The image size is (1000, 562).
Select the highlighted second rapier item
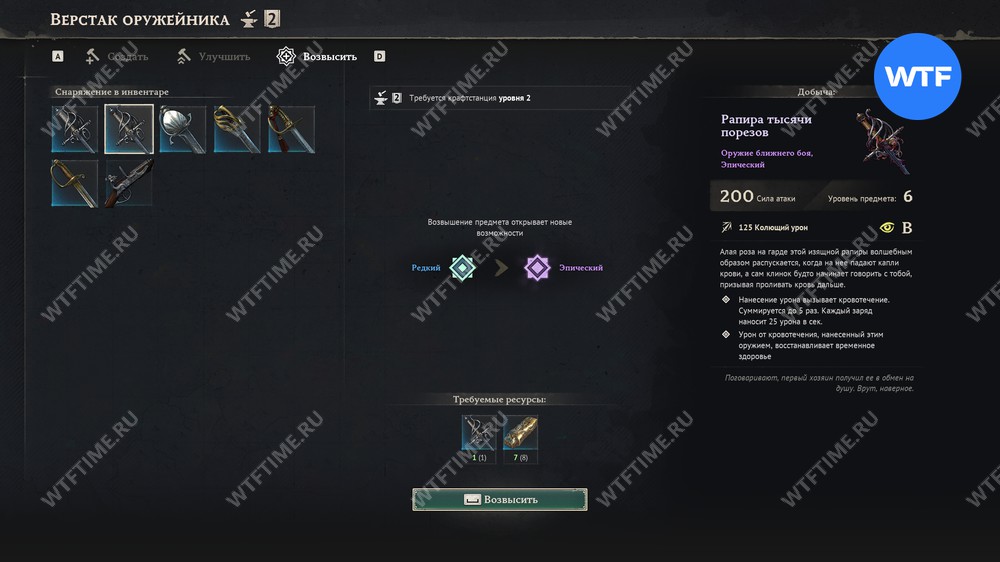(129, 129)
